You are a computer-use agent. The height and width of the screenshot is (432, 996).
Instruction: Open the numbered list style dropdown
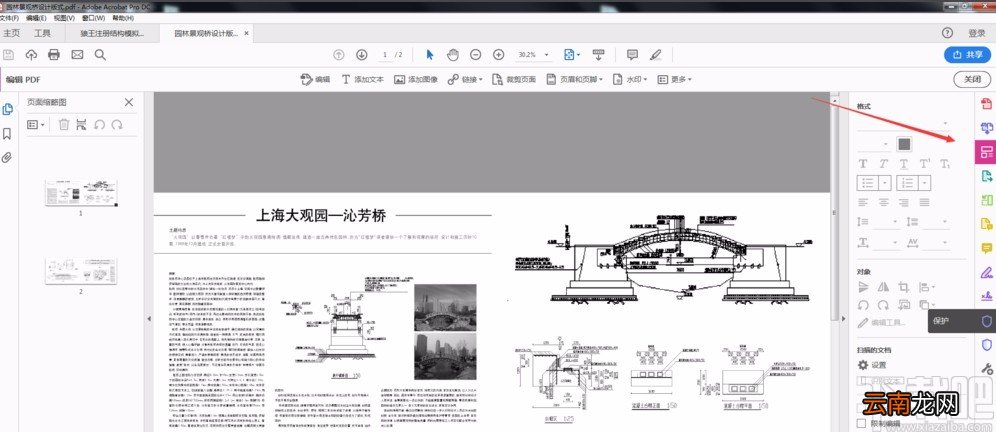pyautogui.click(x=927, y=183)
